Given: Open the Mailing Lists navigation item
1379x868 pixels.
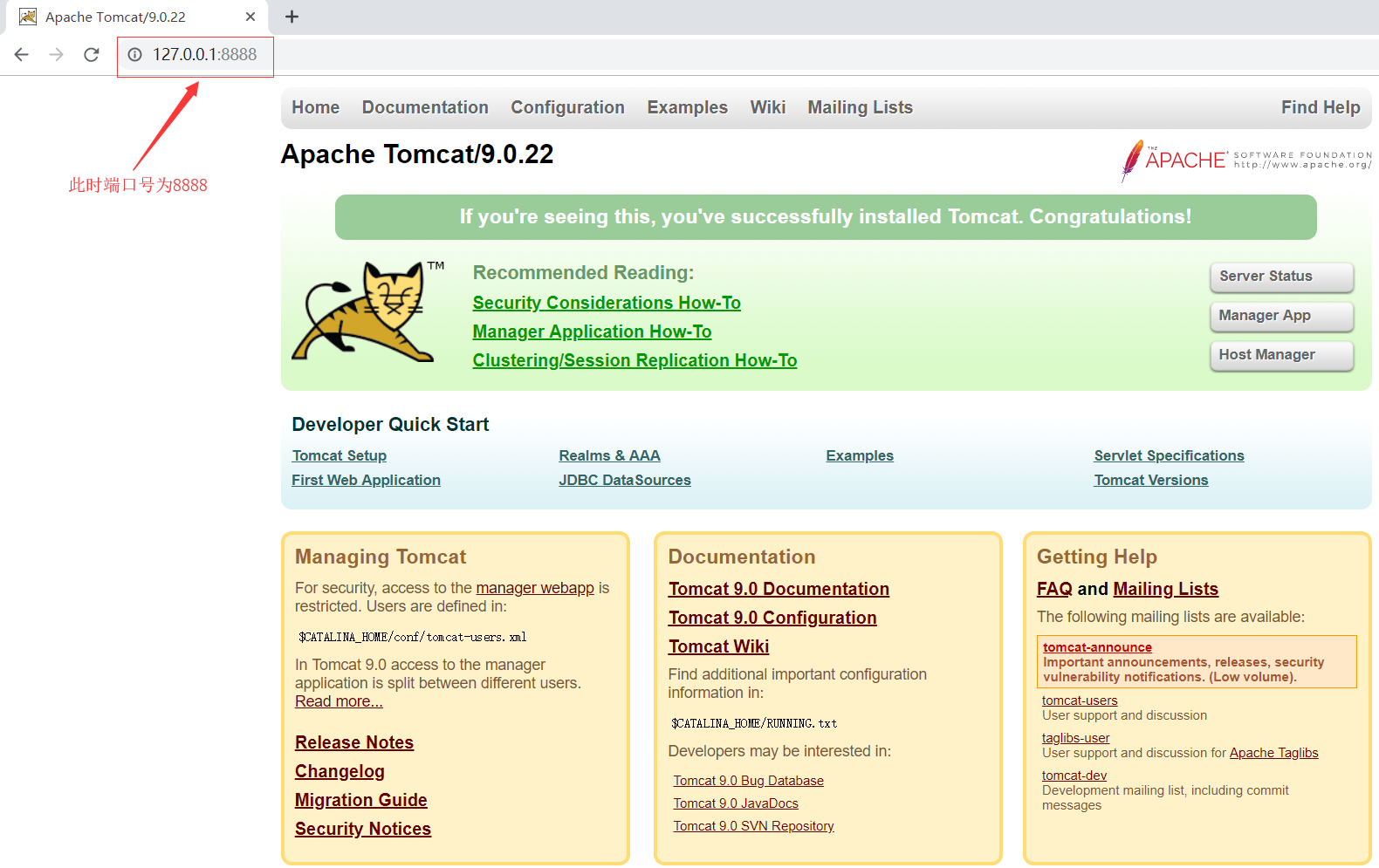Looking at the screenshot, I should tap(860, 107).
